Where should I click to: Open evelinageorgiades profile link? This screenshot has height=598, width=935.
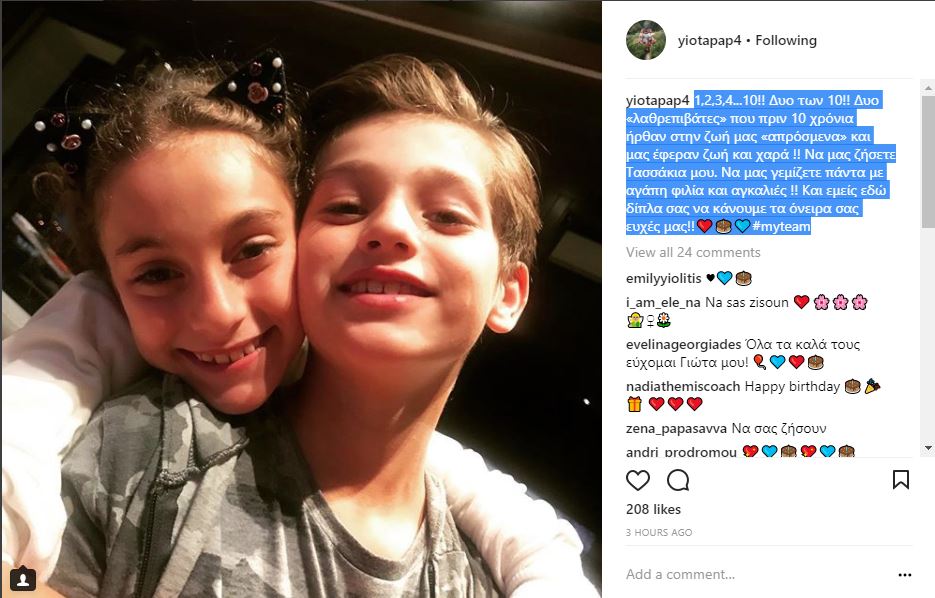point(683,345)
